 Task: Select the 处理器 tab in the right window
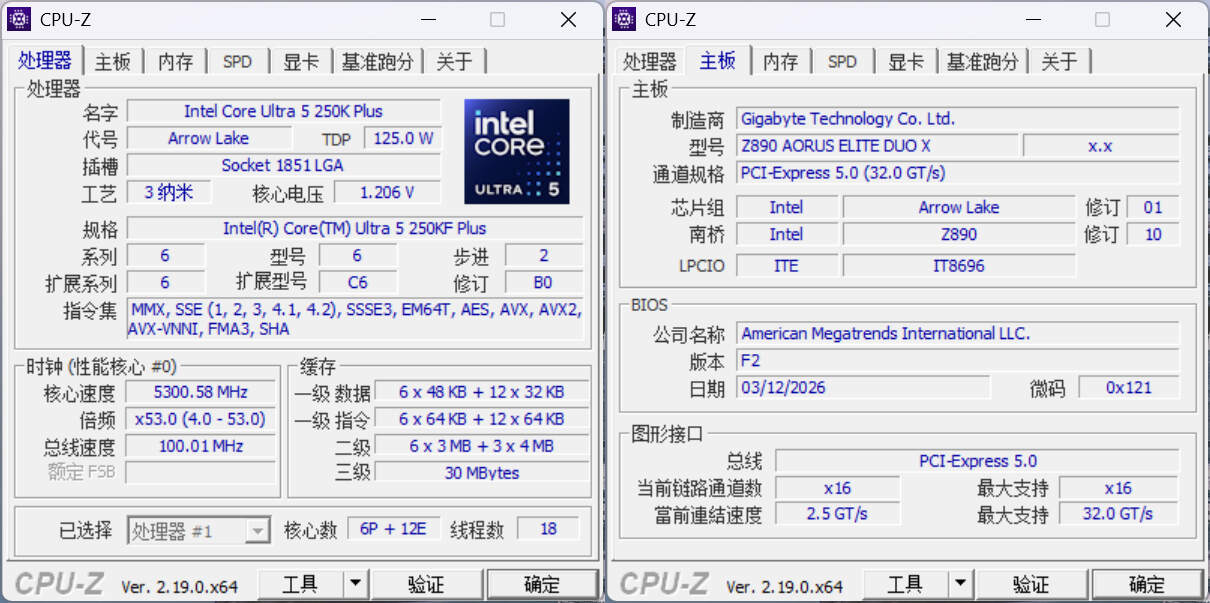point(650,61)
